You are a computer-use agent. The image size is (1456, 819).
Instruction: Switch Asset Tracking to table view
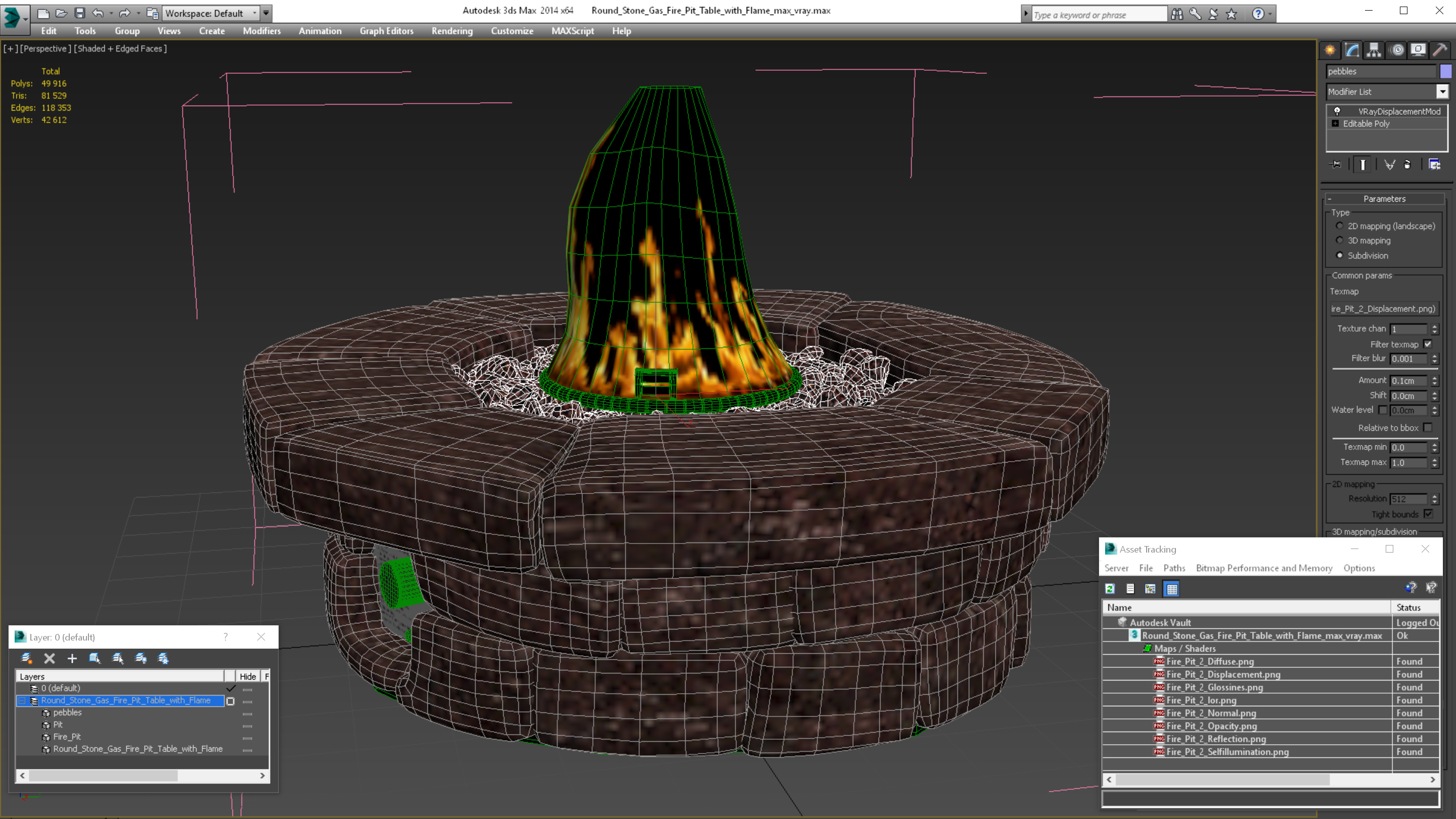point(1172,589)
